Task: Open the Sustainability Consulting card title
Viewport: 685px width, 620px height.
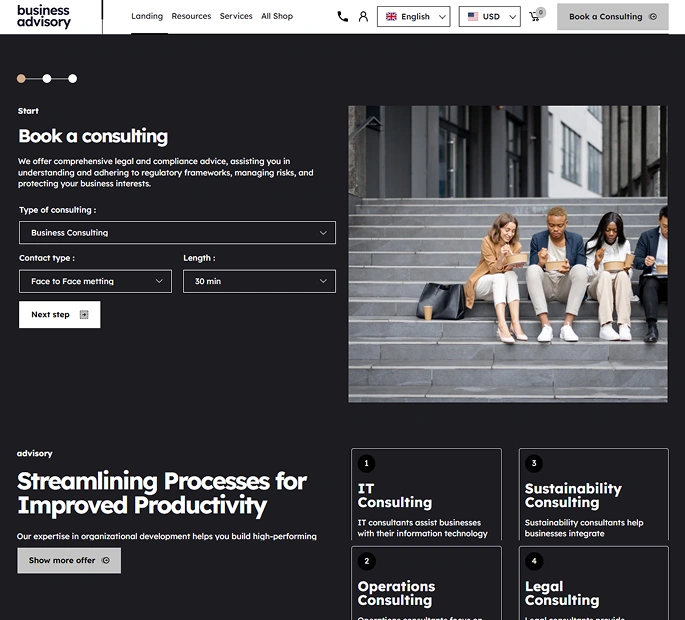Action: click(573, 495)
